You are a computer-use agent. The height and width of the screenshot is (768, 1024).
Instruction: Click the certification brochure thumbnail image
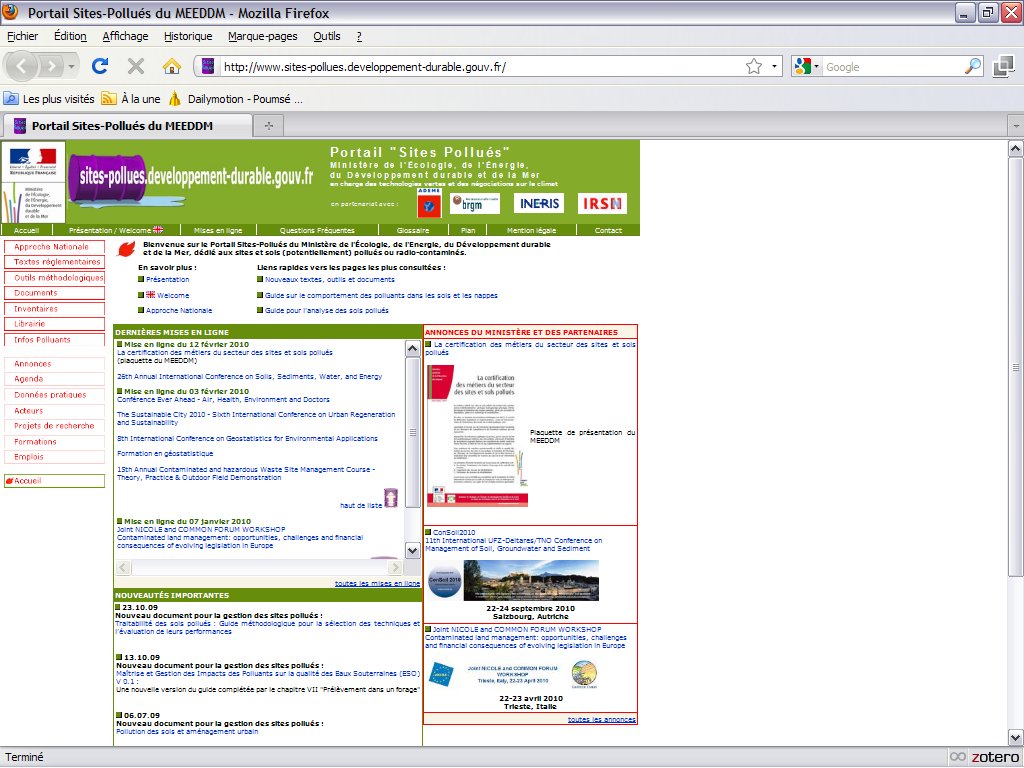coord(477,435)
